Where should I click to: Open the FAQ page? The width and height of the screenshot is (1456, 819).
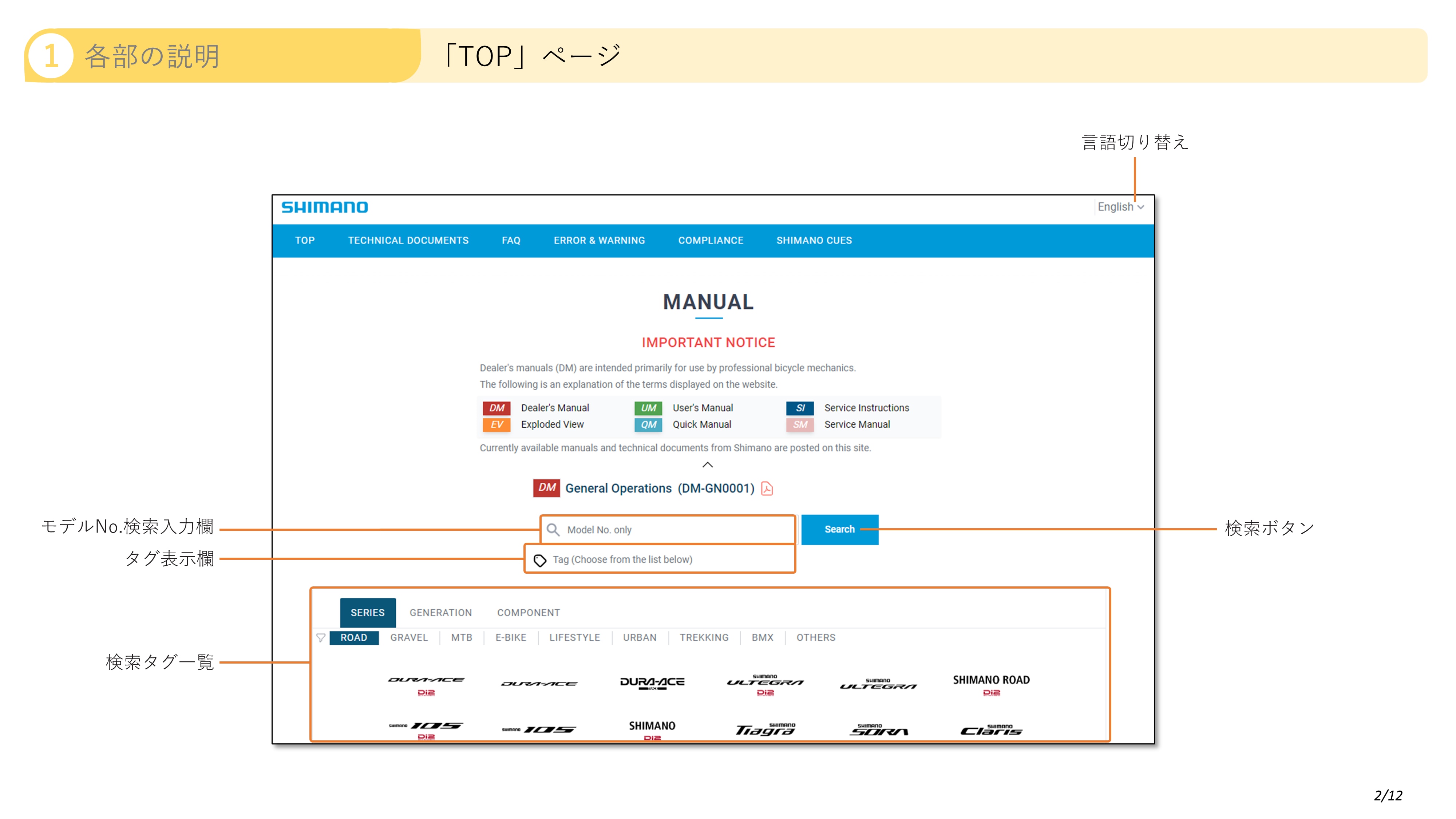click(x=511, y=240)
